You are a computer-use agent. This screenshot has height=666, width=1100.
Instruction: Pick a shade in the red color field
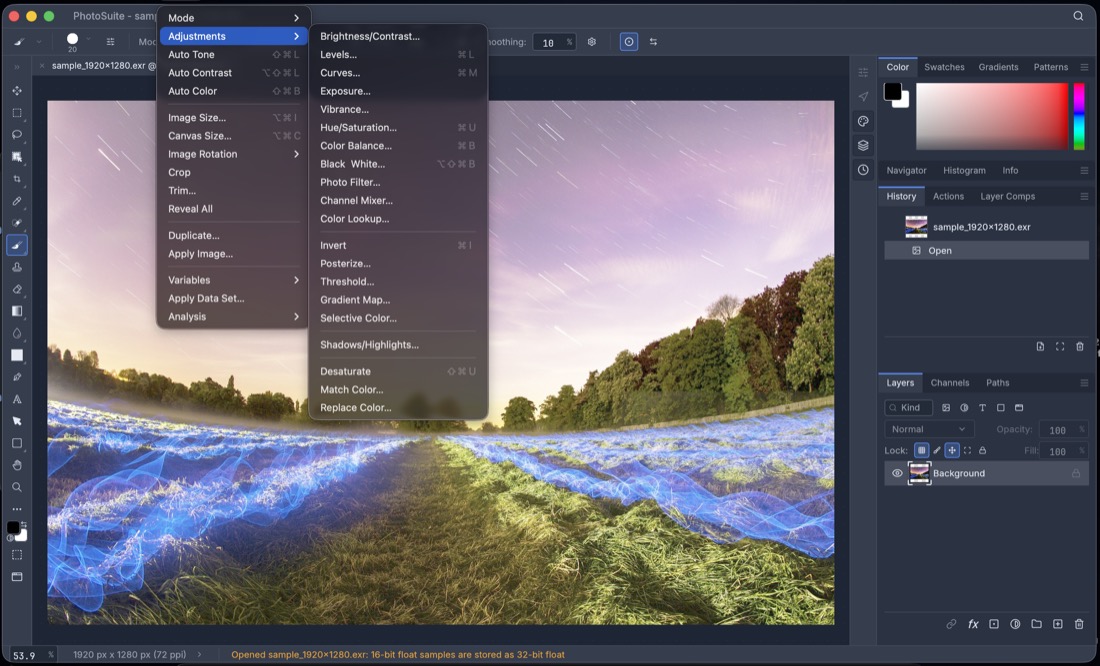pyautogui.click(x=992, y=116)
